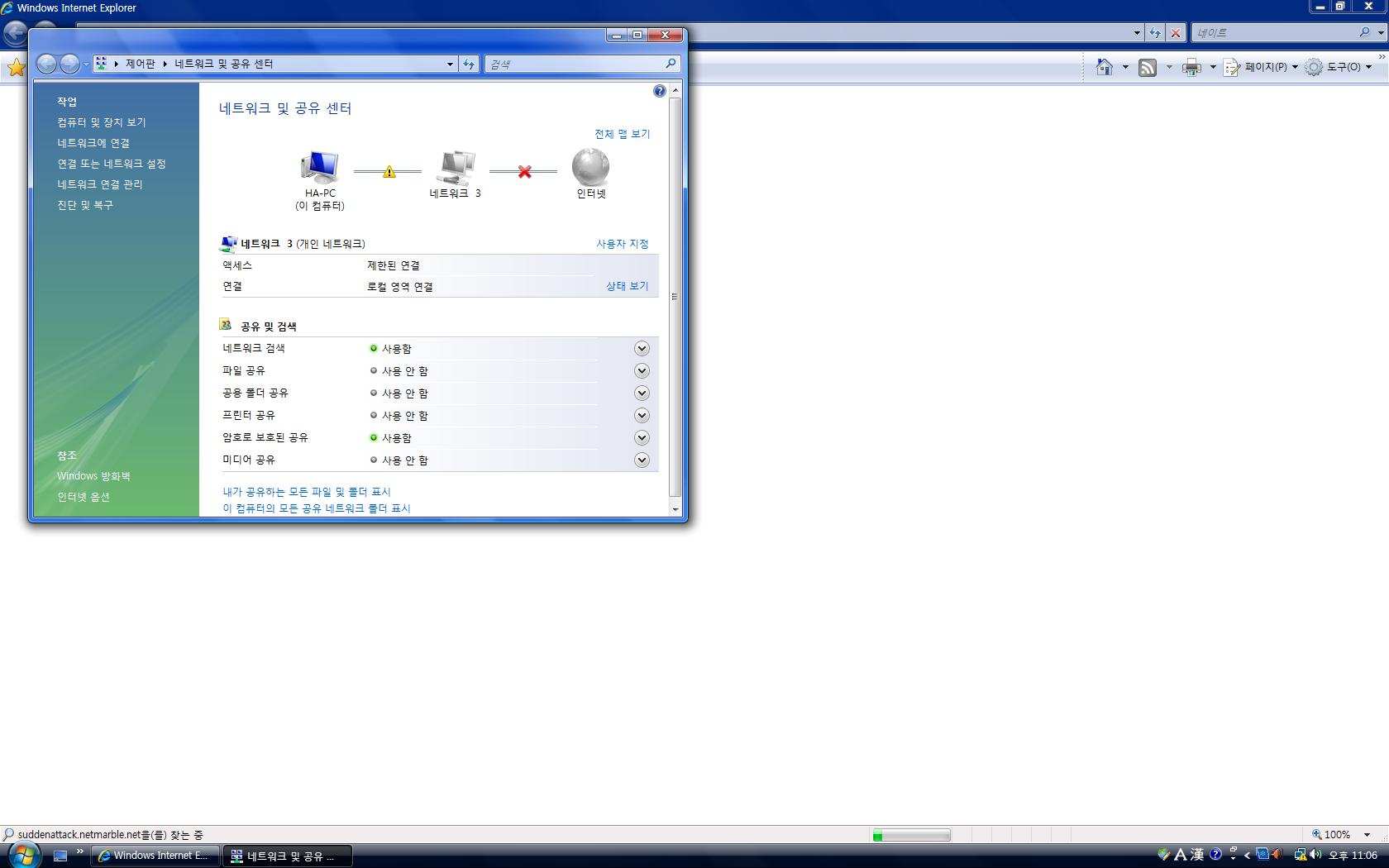Screen dimensions: 1389x868
Task: Click the Print icon in IE toolbar
Action: coord(1191,68)
